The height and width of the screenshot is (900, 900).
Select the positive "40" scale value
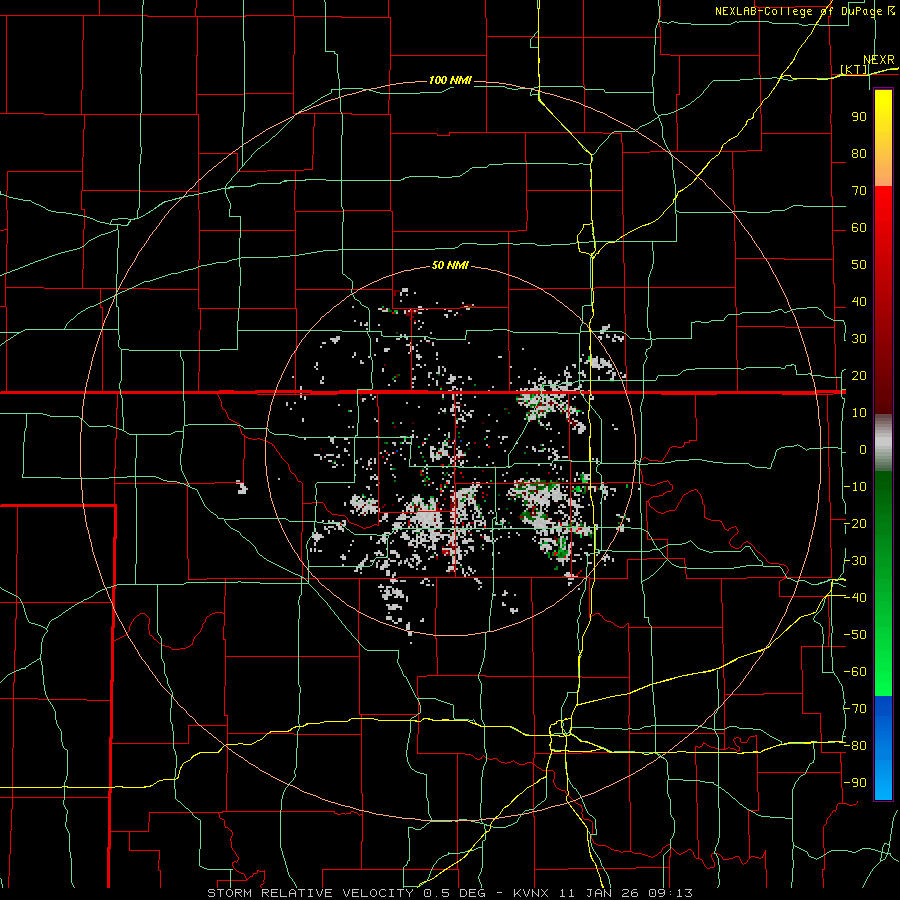[x=859, y=301]
